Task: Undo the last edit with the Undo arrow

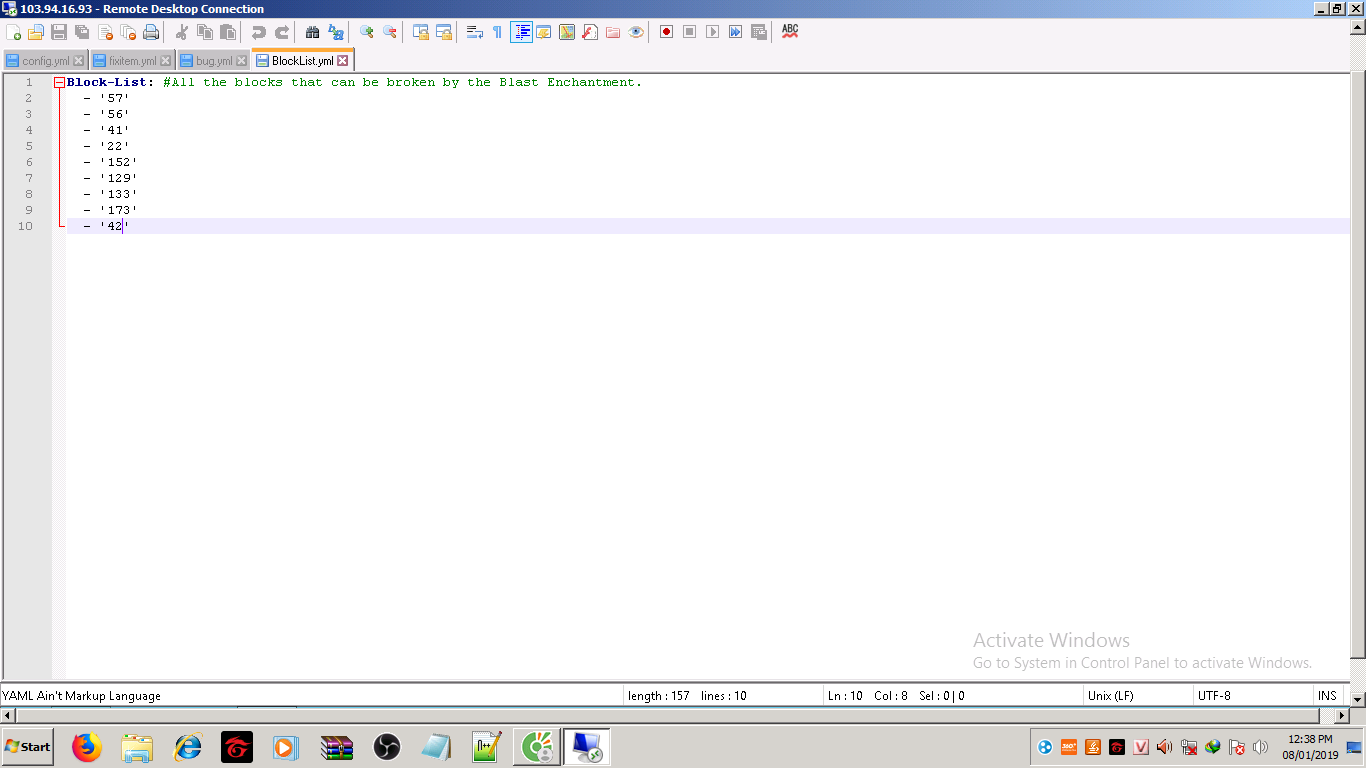Action: (x=259, y=32)
